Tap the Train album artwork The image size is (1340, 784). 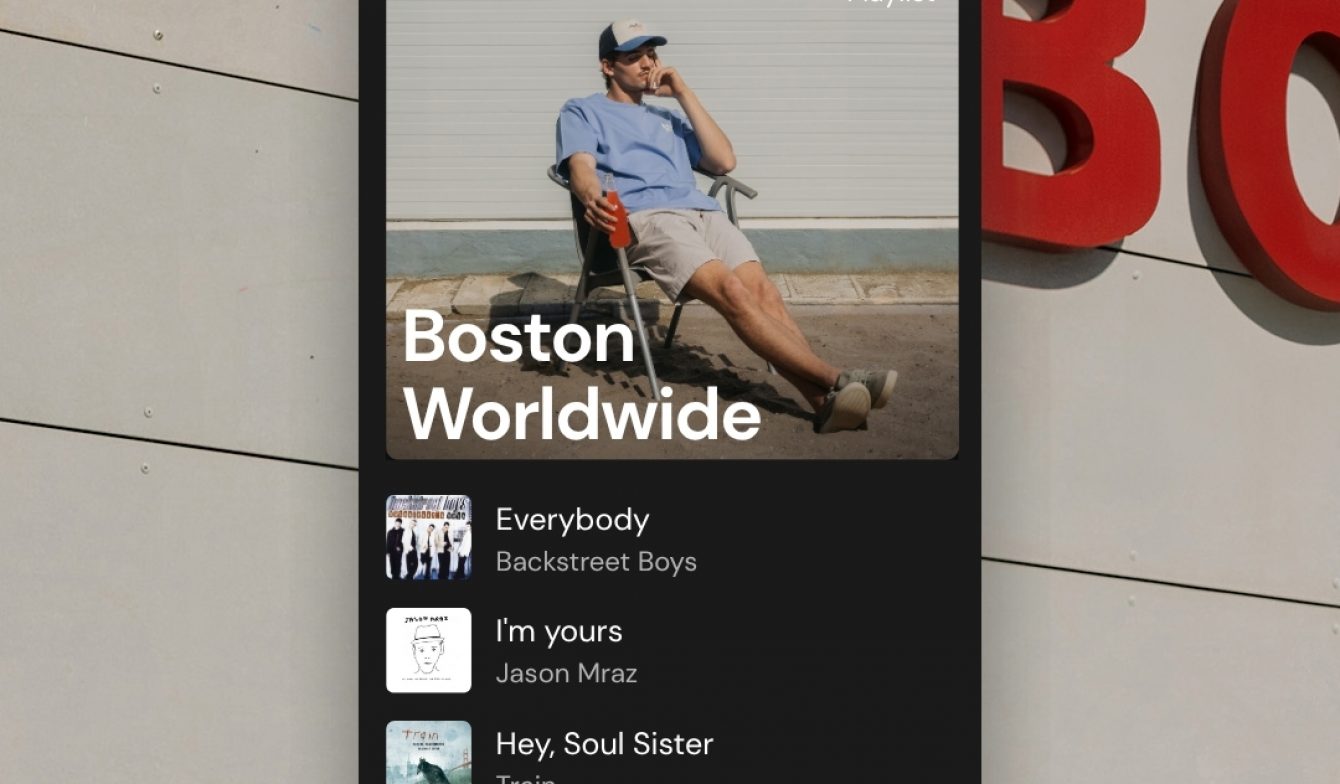point(429,752)
